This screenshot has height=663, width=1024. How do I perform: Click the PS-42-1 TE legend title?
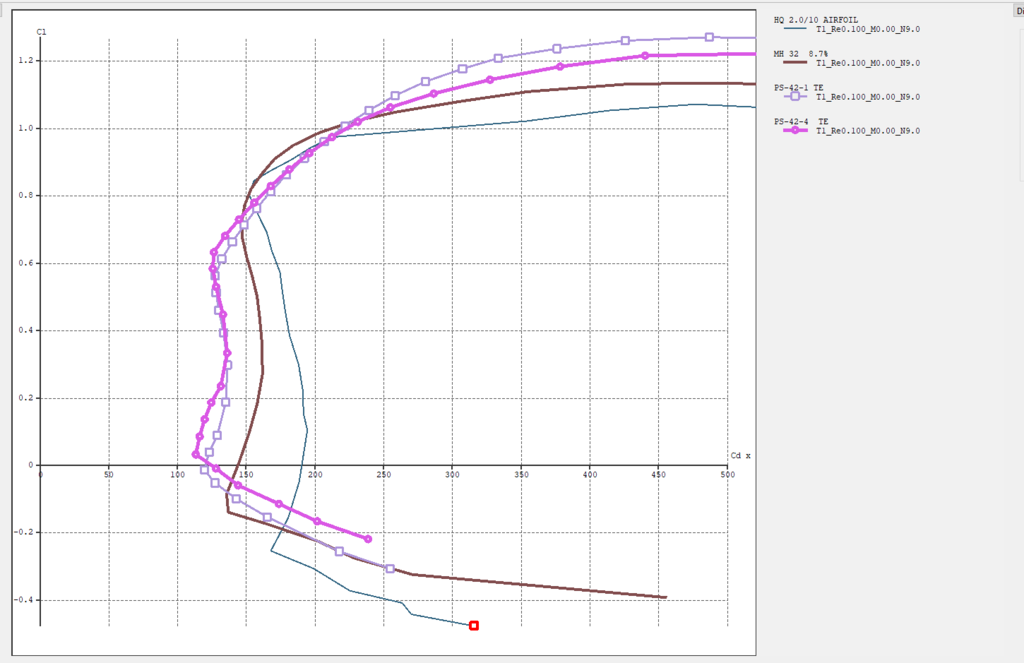coord(801,87)
